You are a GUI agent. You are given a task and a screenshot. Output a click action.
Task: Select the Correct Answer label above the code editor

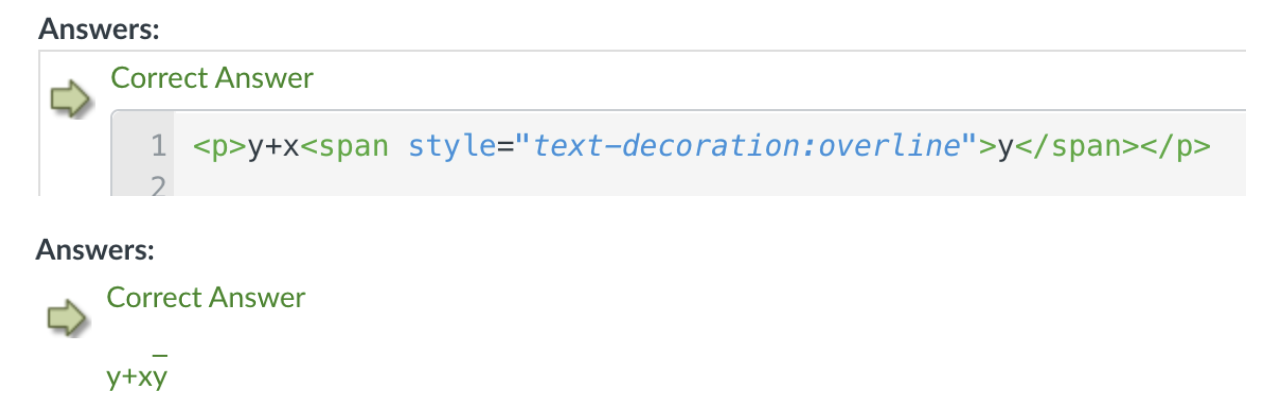212,78
